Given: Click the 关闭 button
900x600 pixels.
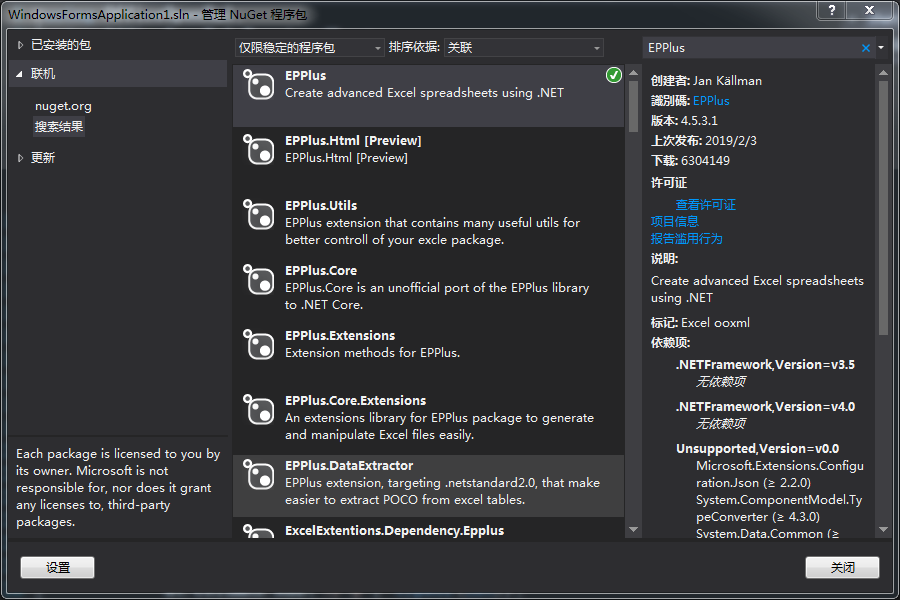Looking at the screenshot, I should [842, 567].
